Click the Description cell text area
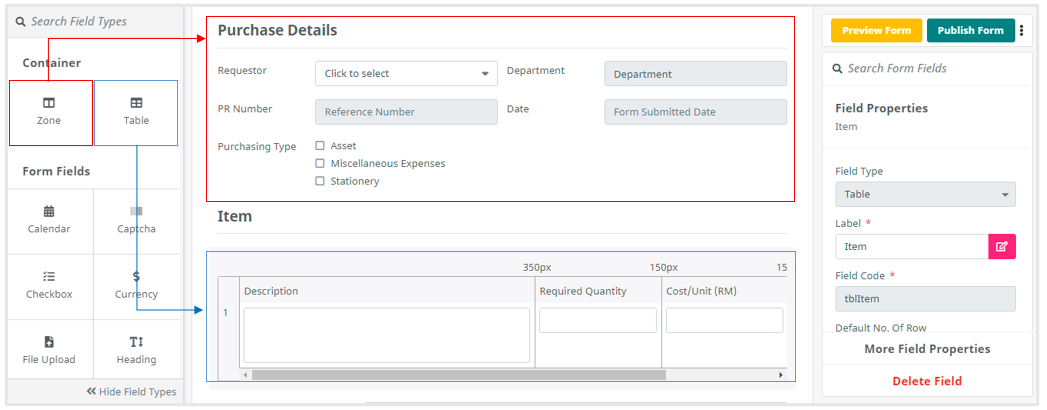1047x410 pixels. click(x=387, y=335)
